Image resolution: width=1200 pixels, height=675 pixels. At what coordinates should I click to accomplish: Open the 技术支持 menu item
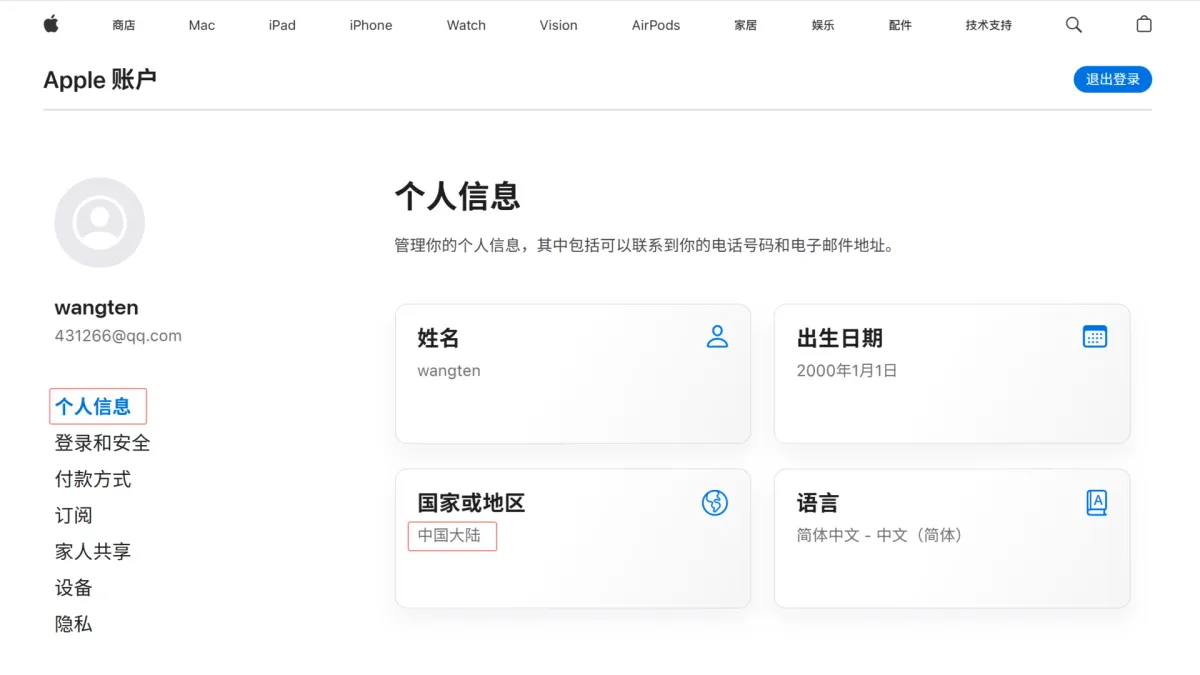(x=989, y=25)
